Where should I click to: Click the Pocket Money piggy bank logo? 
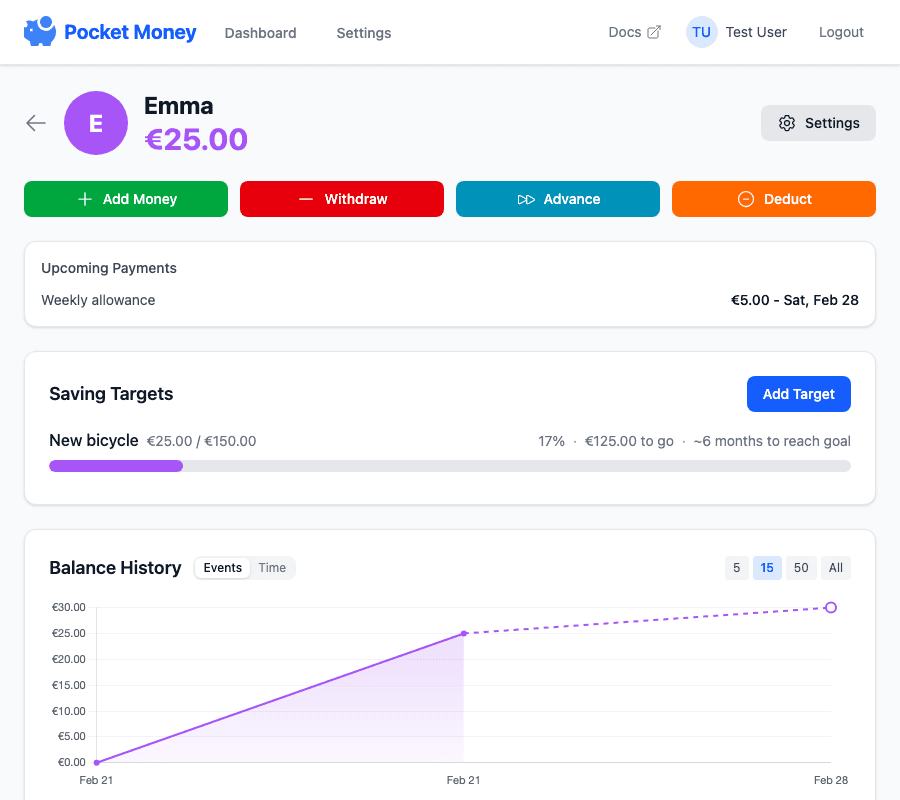click(40, 32)
